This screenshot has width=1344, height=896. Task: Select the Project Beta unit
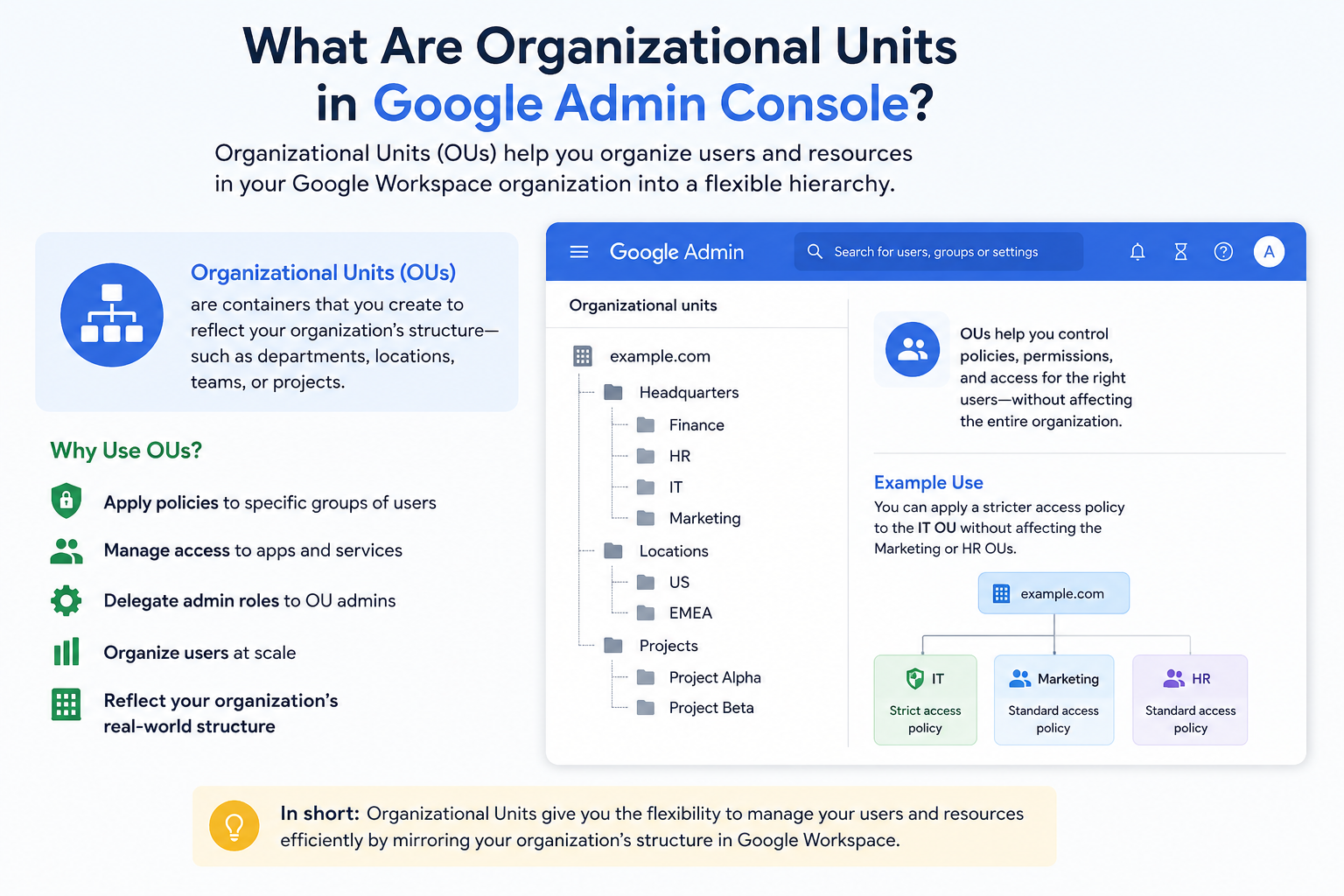711,708
